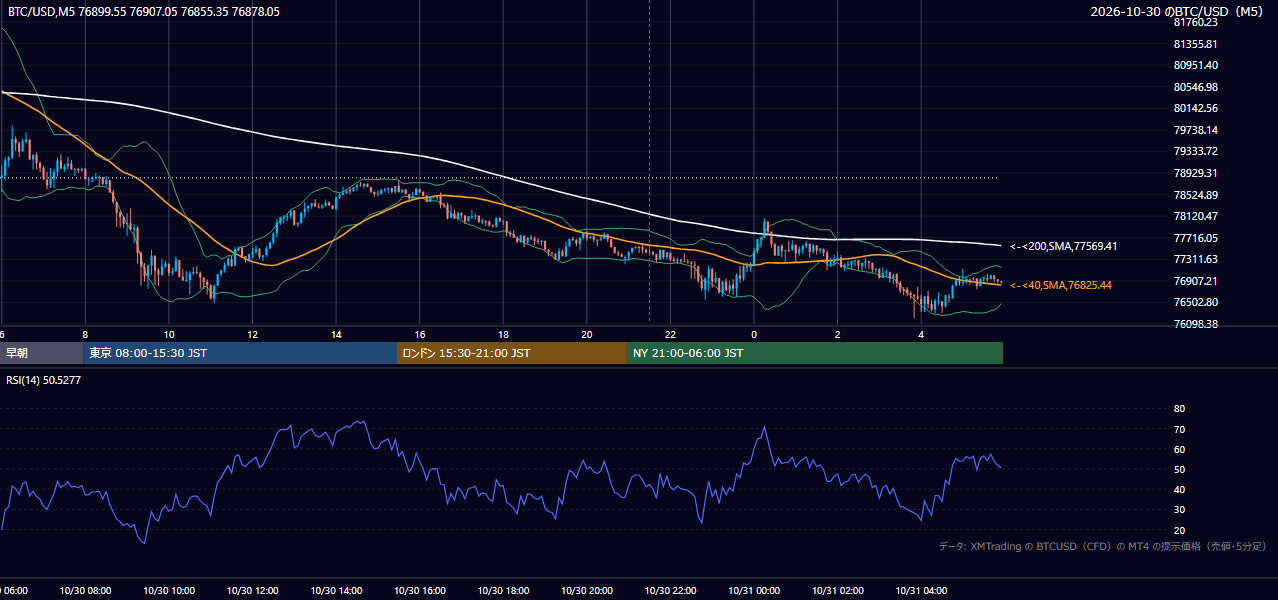Click the 10/30 14:00 date label
1278x600 pixels.
(x=336, y=591)
